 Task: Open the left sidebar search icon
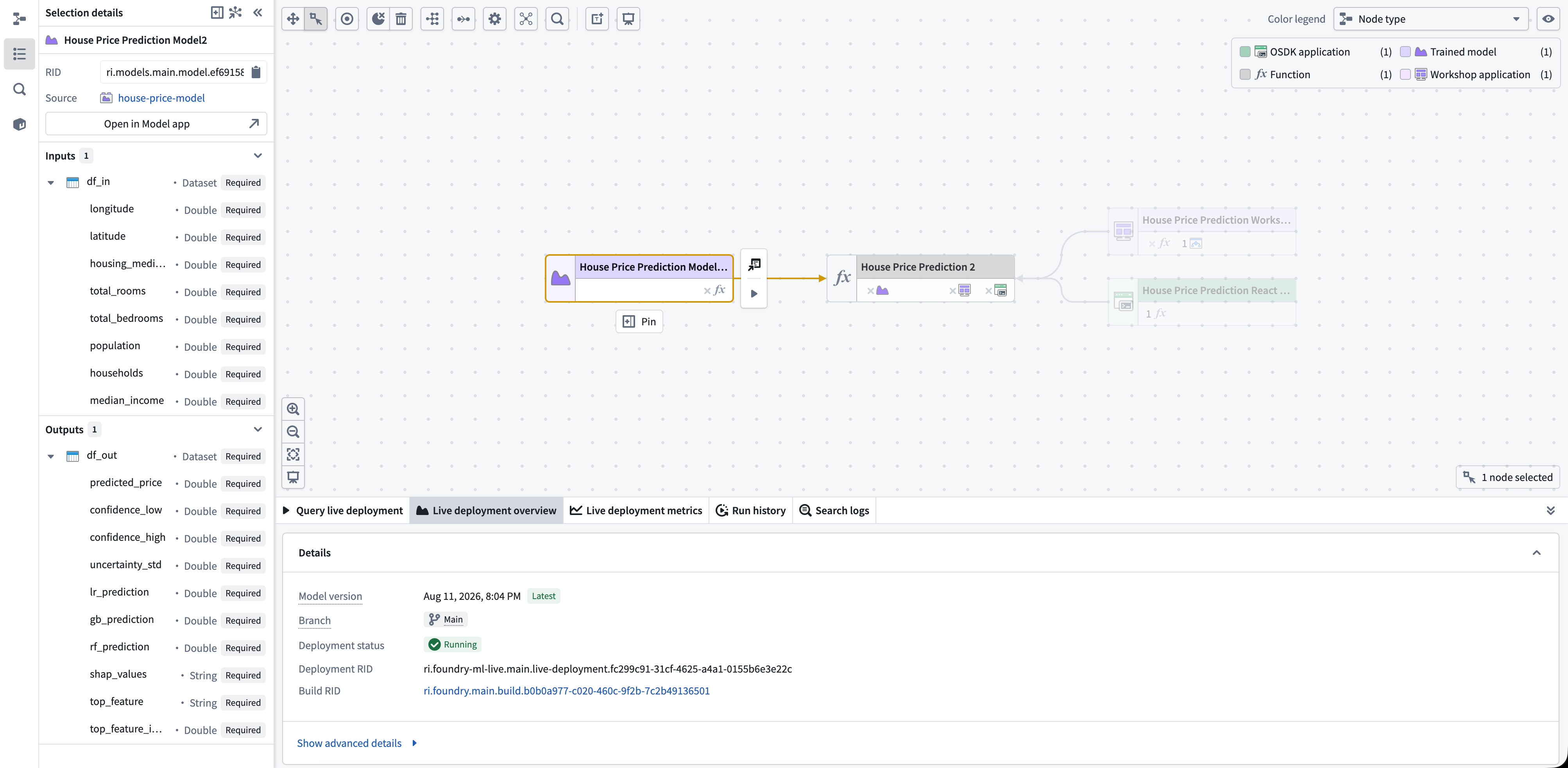point(20,90)
